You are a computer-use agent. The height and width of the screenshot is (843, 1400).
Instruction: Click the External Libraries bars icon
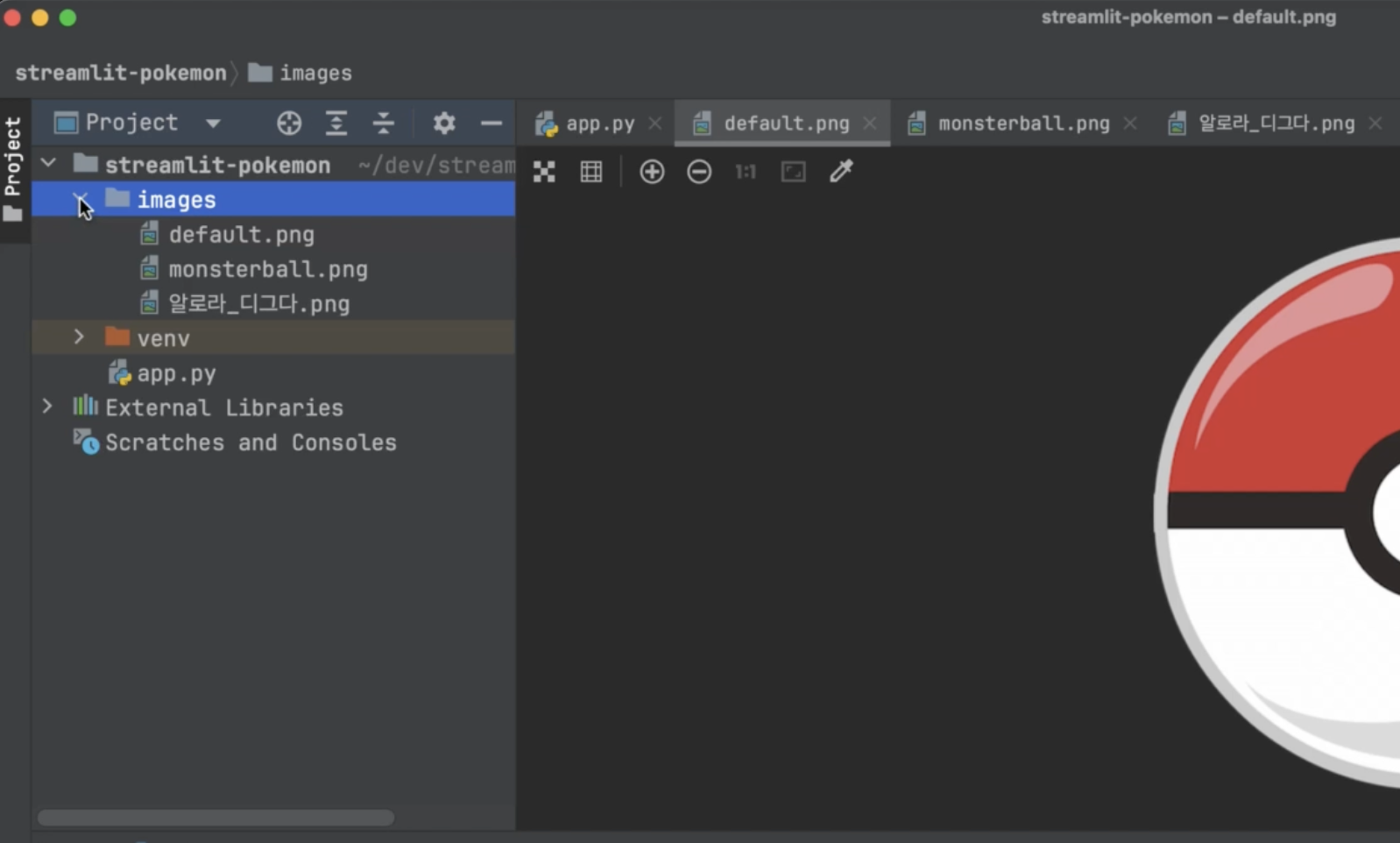click(x=85, y=405)
